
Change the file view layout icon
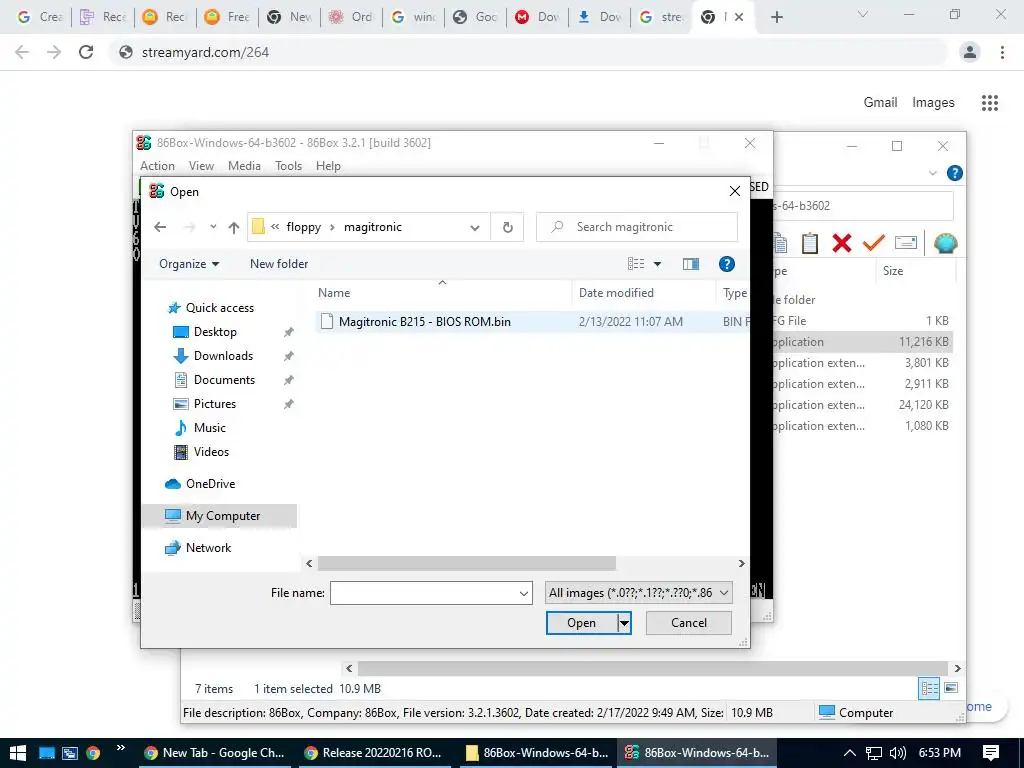(x=636, y=264)
